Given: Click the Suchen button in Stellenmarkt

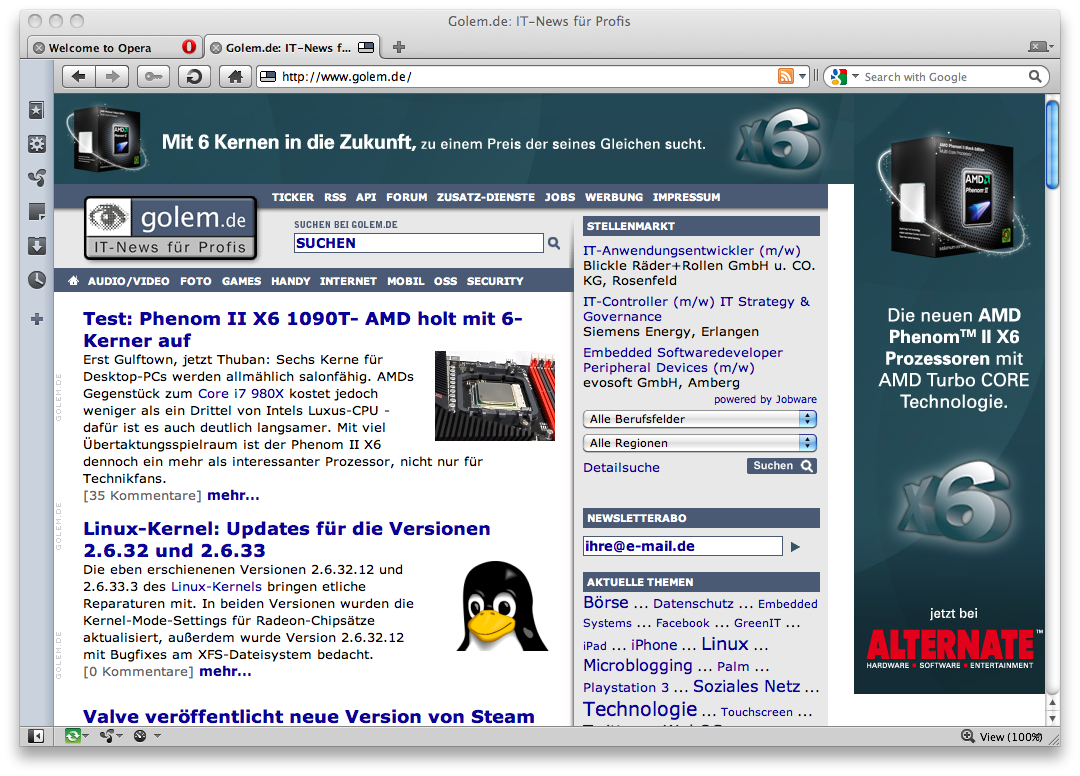Looking at the screenshot, I should point(781,465).
